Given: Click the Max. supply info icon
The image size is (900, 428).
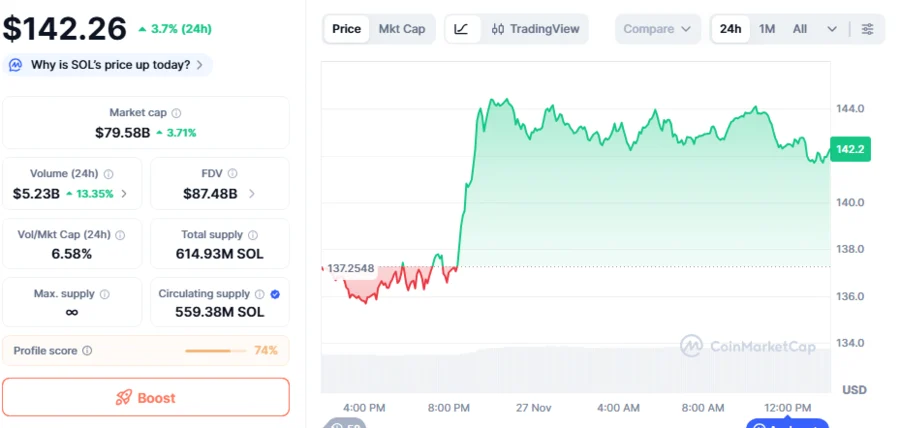Looking at the screenshot, I should (105, 295).
